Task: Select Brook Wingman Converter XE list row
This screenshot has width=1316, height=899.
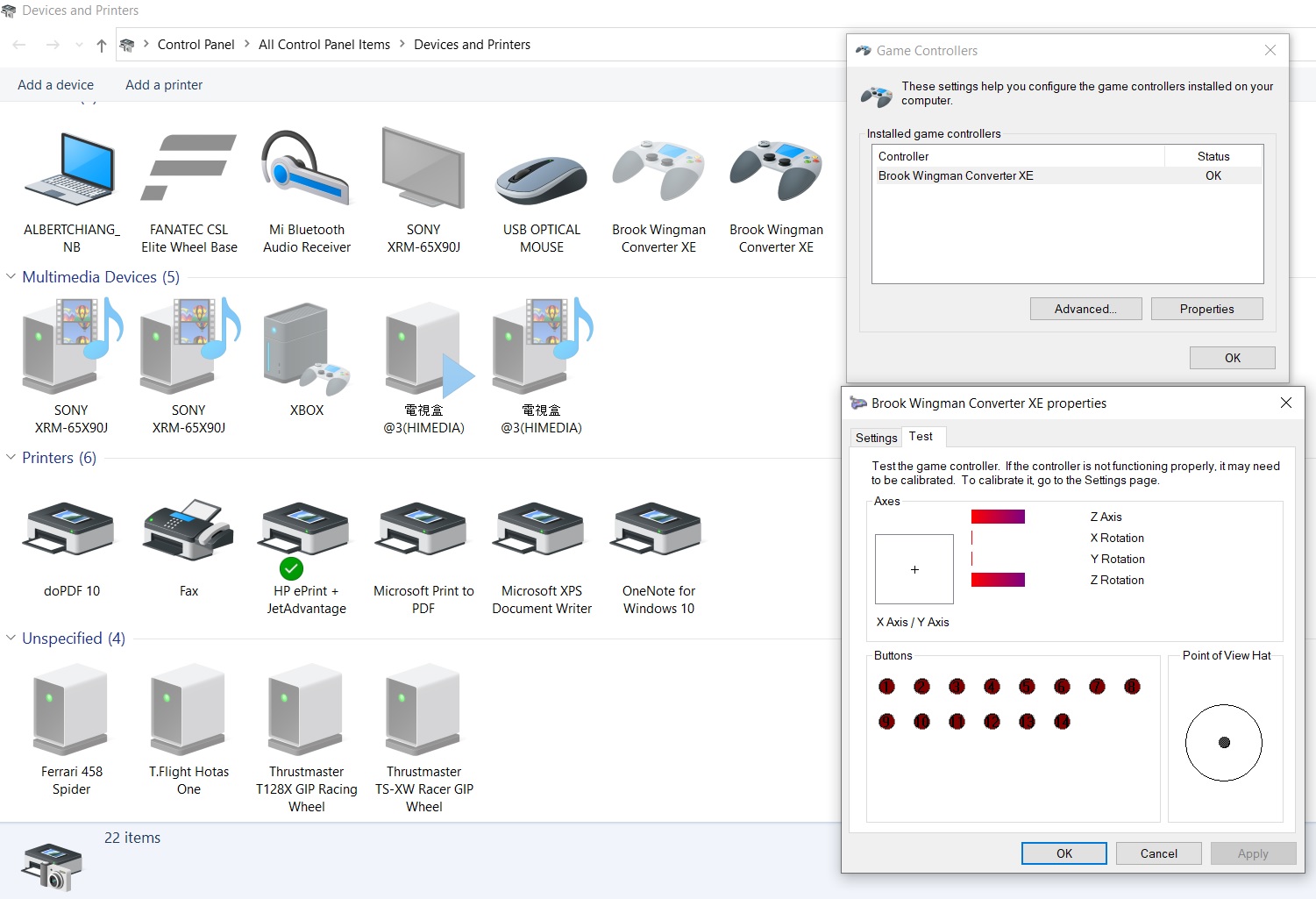Action: (x=1067, y=175)
